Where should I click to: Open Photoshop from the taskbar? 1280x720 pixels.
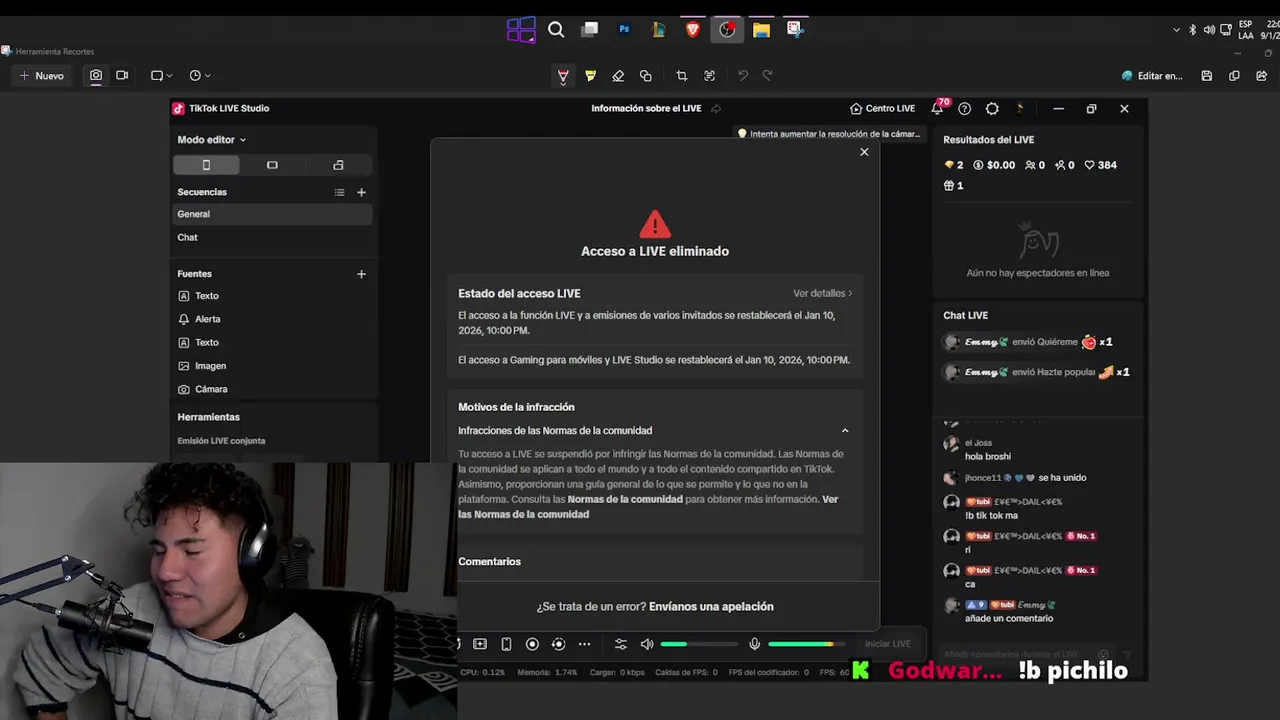[624, 30]
